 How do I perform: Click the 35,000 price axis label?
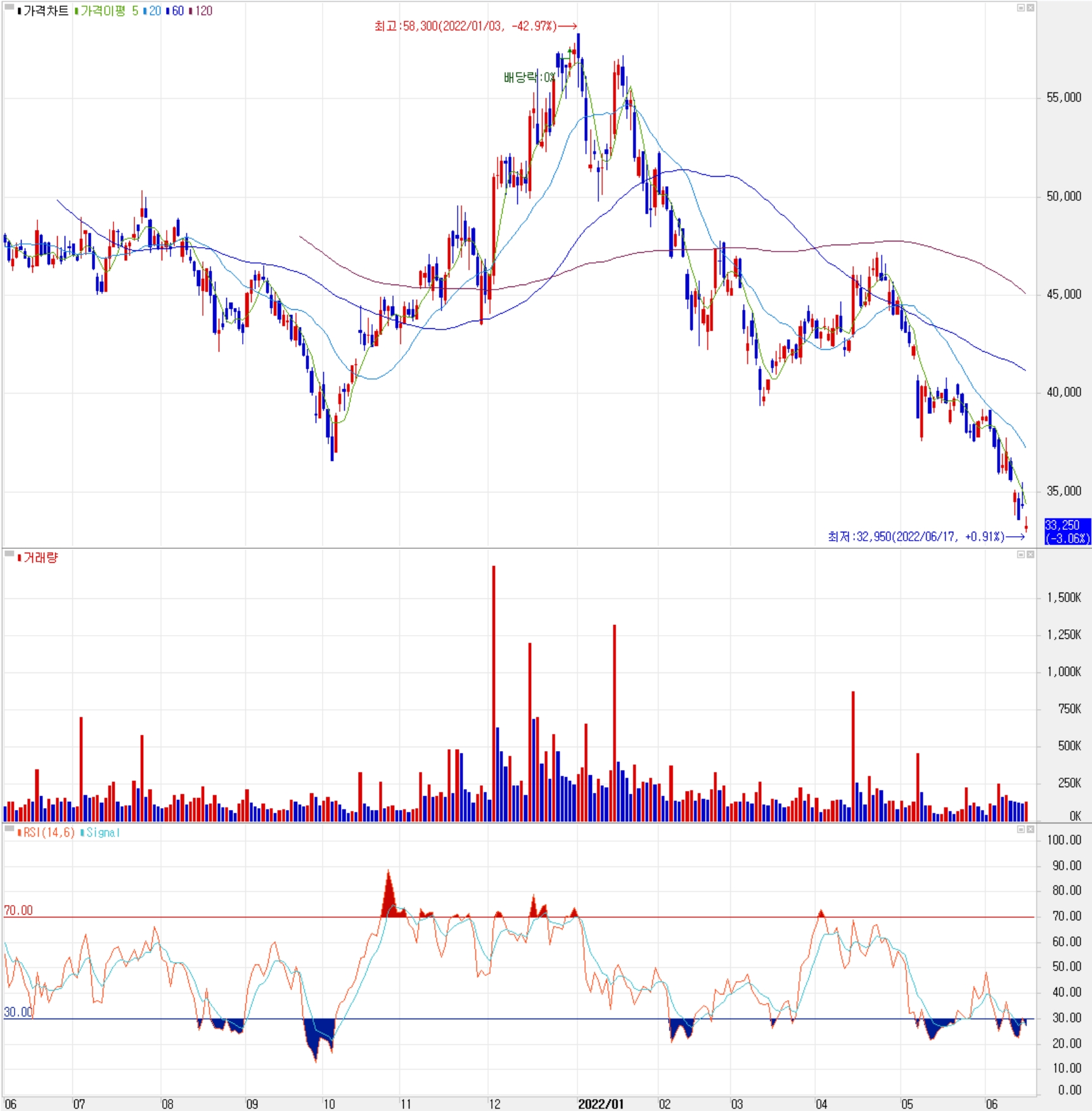click(1064, 491)
